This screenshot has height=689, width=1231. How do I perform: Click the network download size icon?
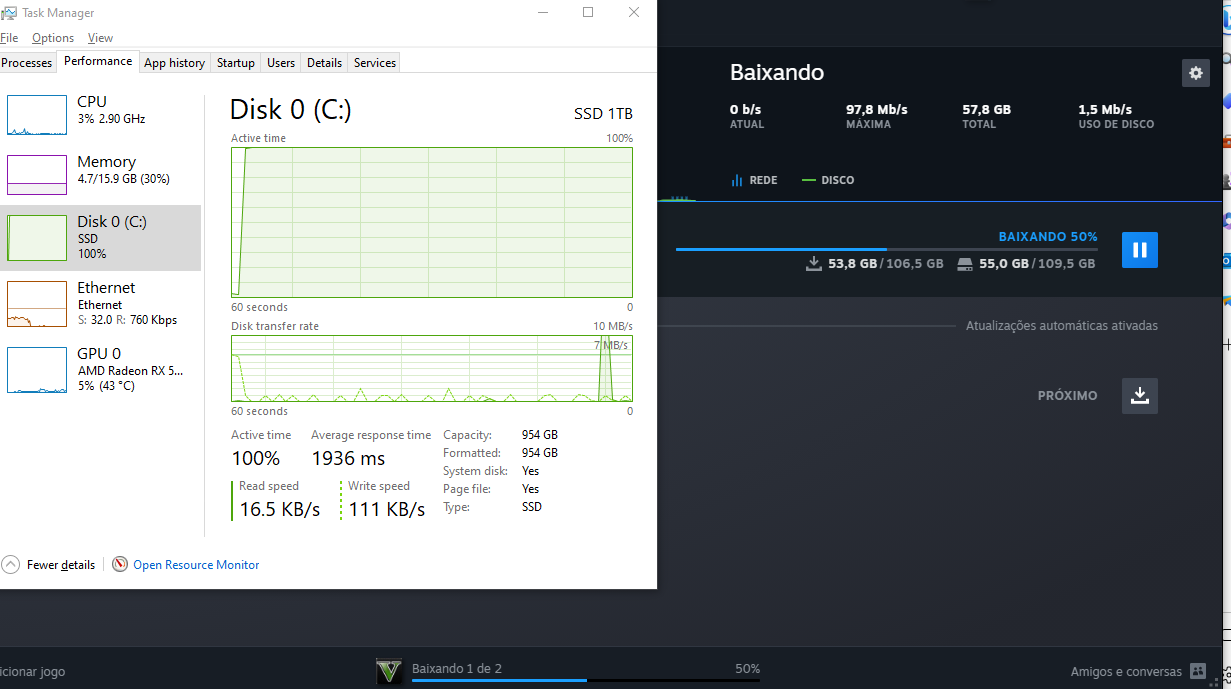point(813,264)
